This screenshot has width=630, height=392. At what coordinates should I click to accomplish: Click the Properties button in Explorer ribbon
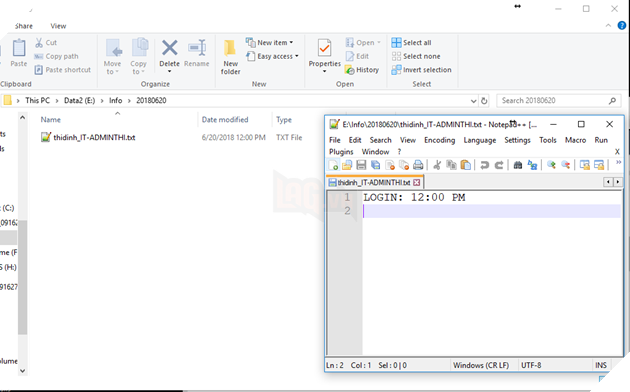(x=324, y=55)
